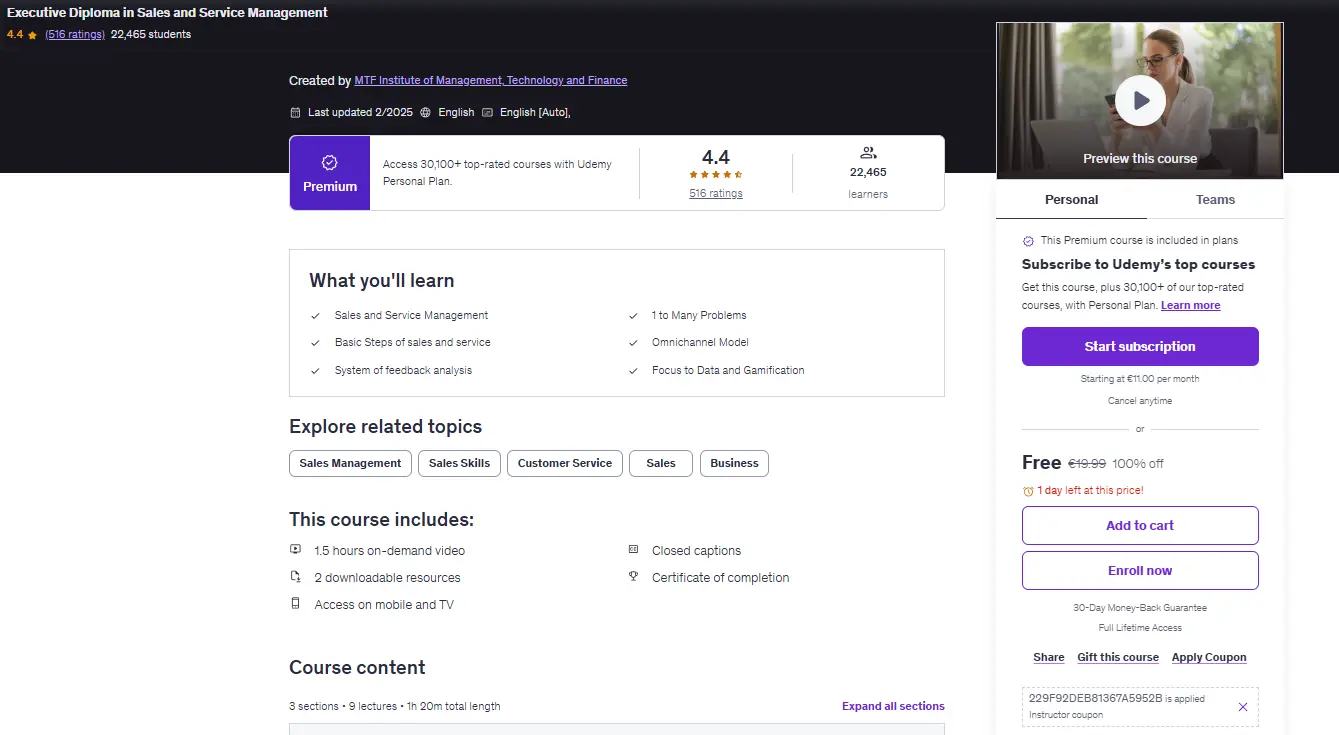Viewport: 1339px width, 735px height.
Task: Select the Customer Service topic chip
Action: click(x=565, y=464)
